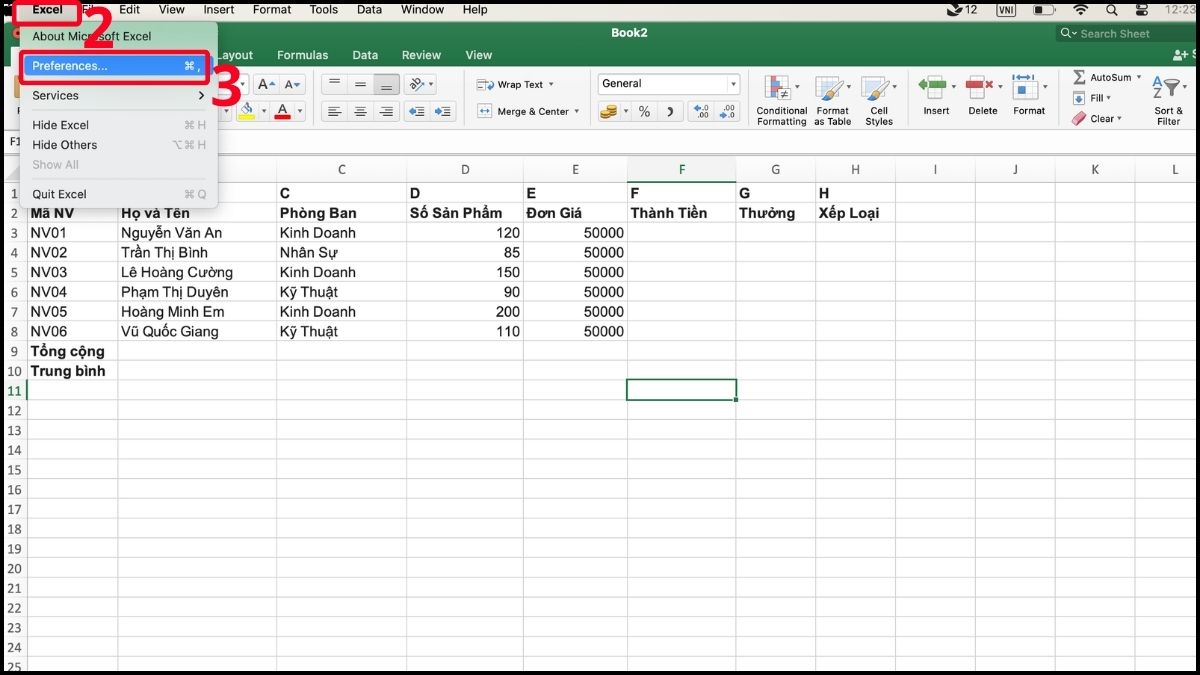The height and width of the screenshot is (675, 1200).
Task: Increase decimal places
Action: [x=701, y=112]
